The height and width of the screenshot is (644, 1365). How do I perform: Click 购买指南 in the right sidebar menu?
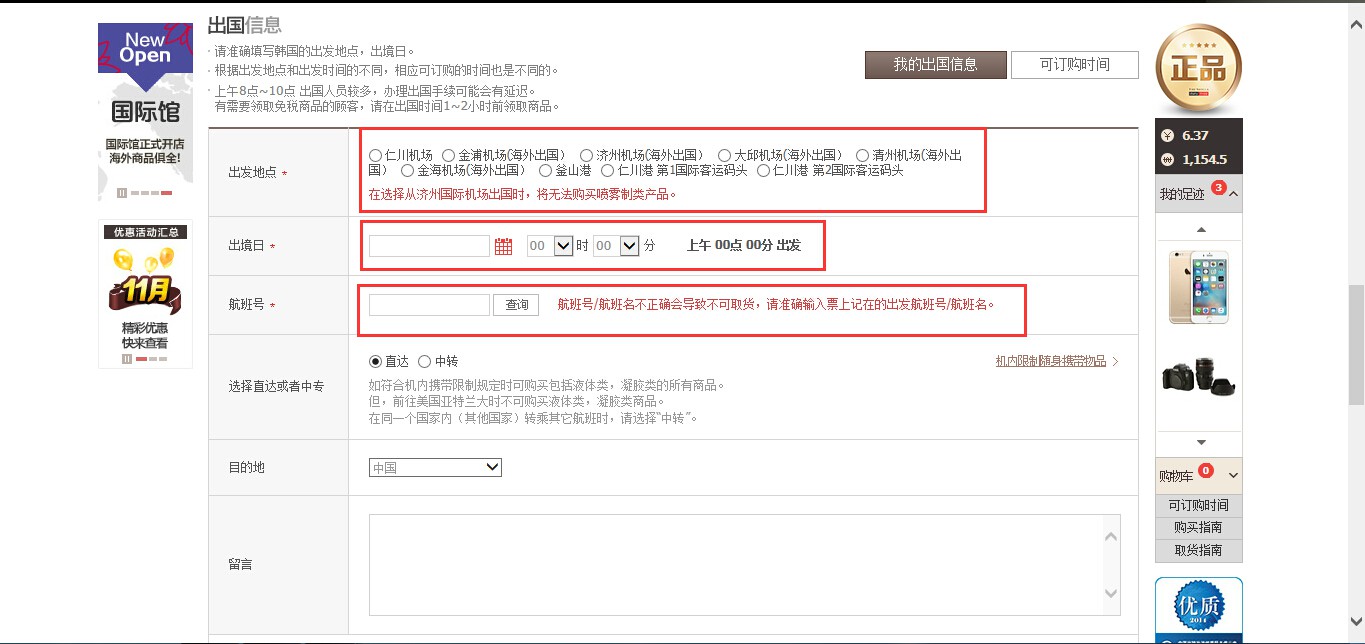coord(1197,527)
